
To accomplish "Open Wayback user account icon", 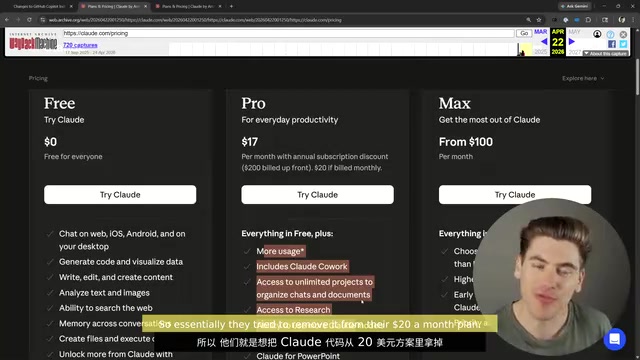I will (597, 34).
